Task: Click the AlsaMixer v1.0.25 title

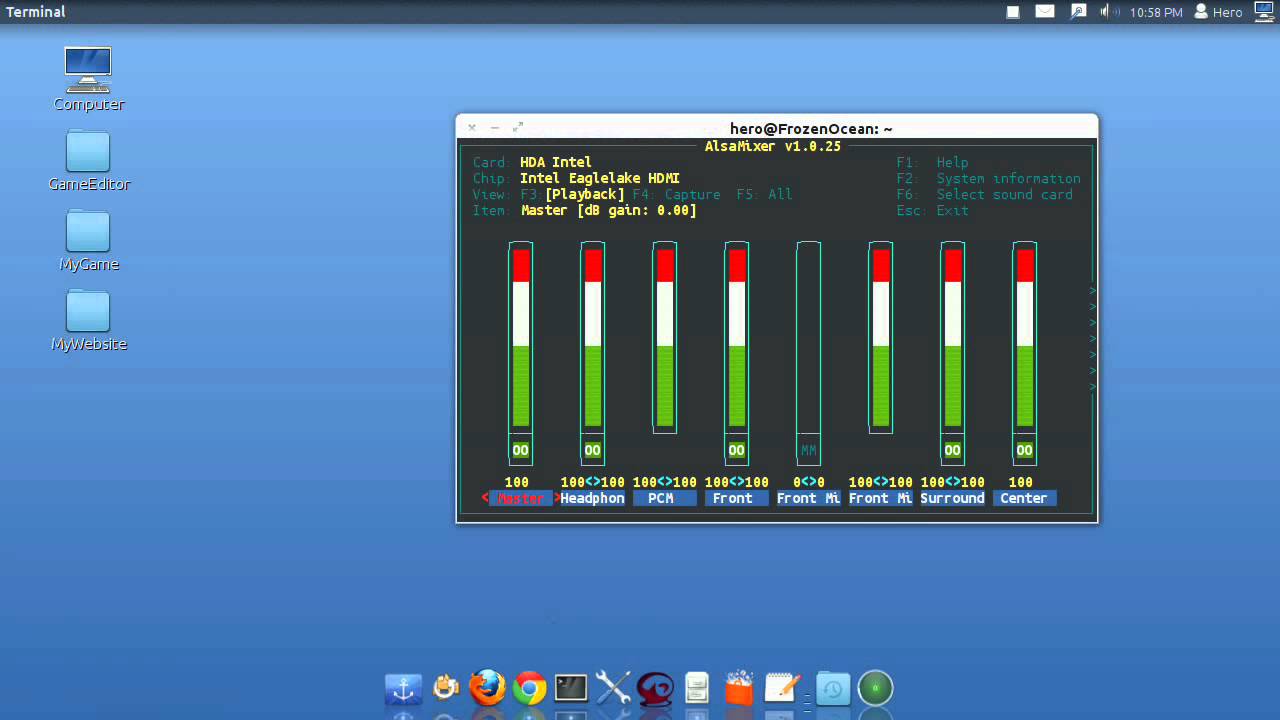Action: click(x=773, y=146)
